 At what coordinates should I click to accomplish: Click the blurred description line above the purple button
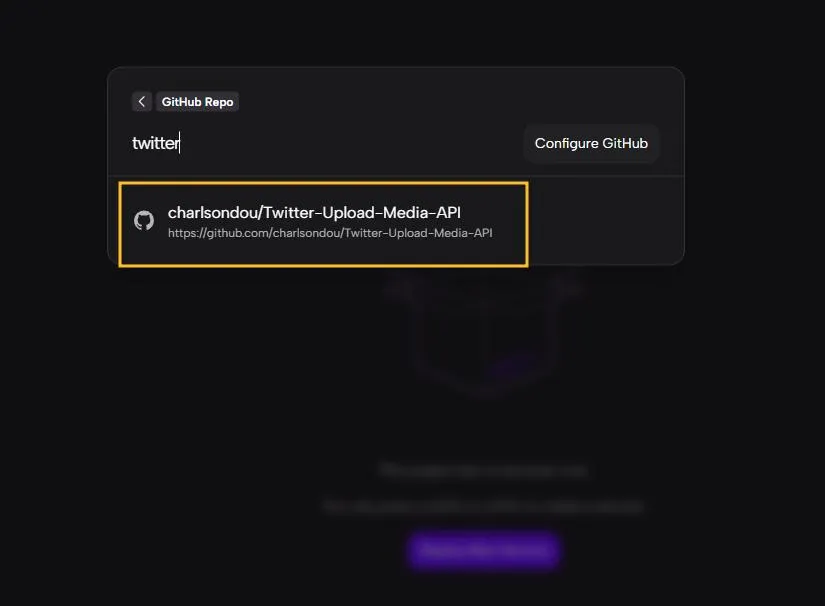(483, 507)
